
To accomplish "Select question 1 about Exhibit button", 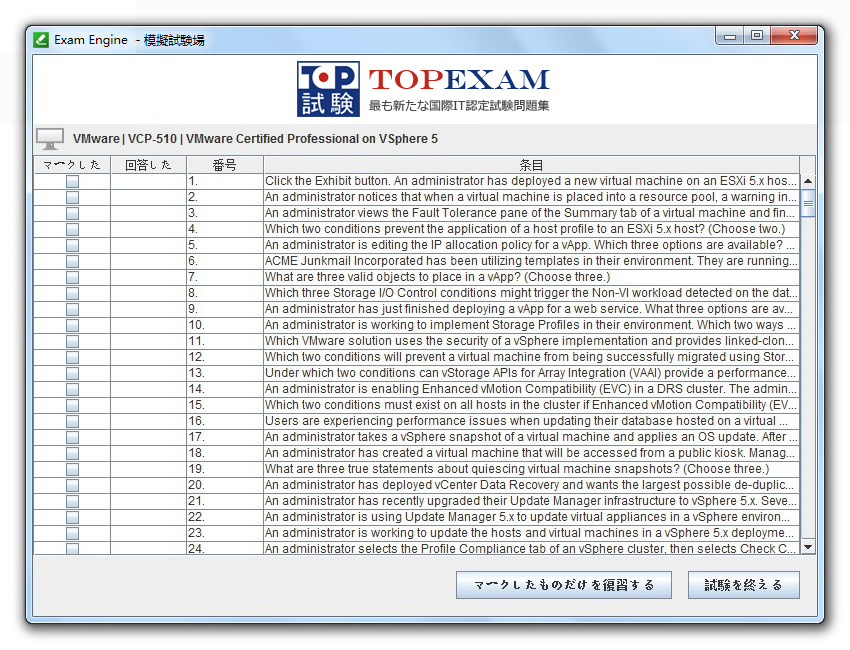I will [531, 181].
